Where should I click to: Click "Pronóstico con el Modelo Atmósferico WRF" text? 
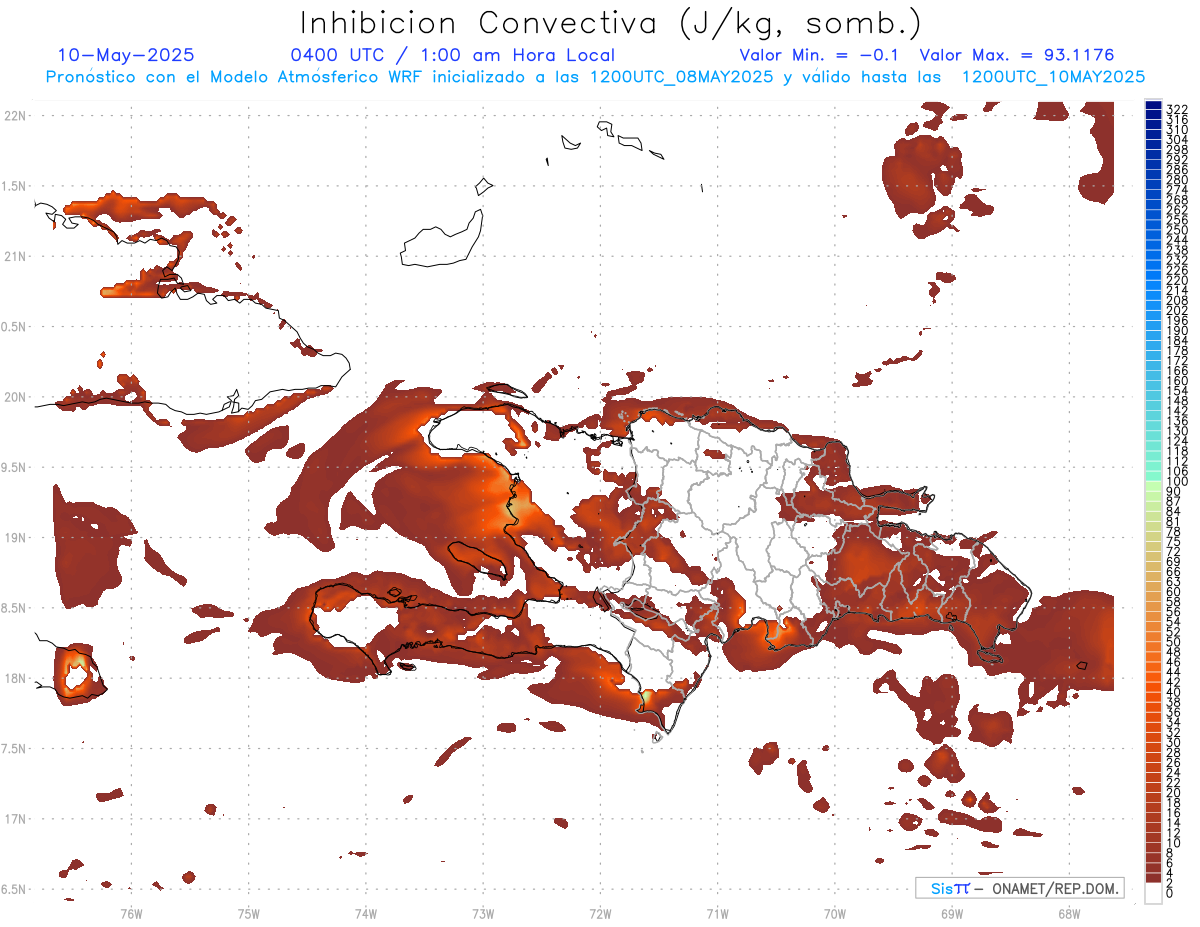(236, 77)
